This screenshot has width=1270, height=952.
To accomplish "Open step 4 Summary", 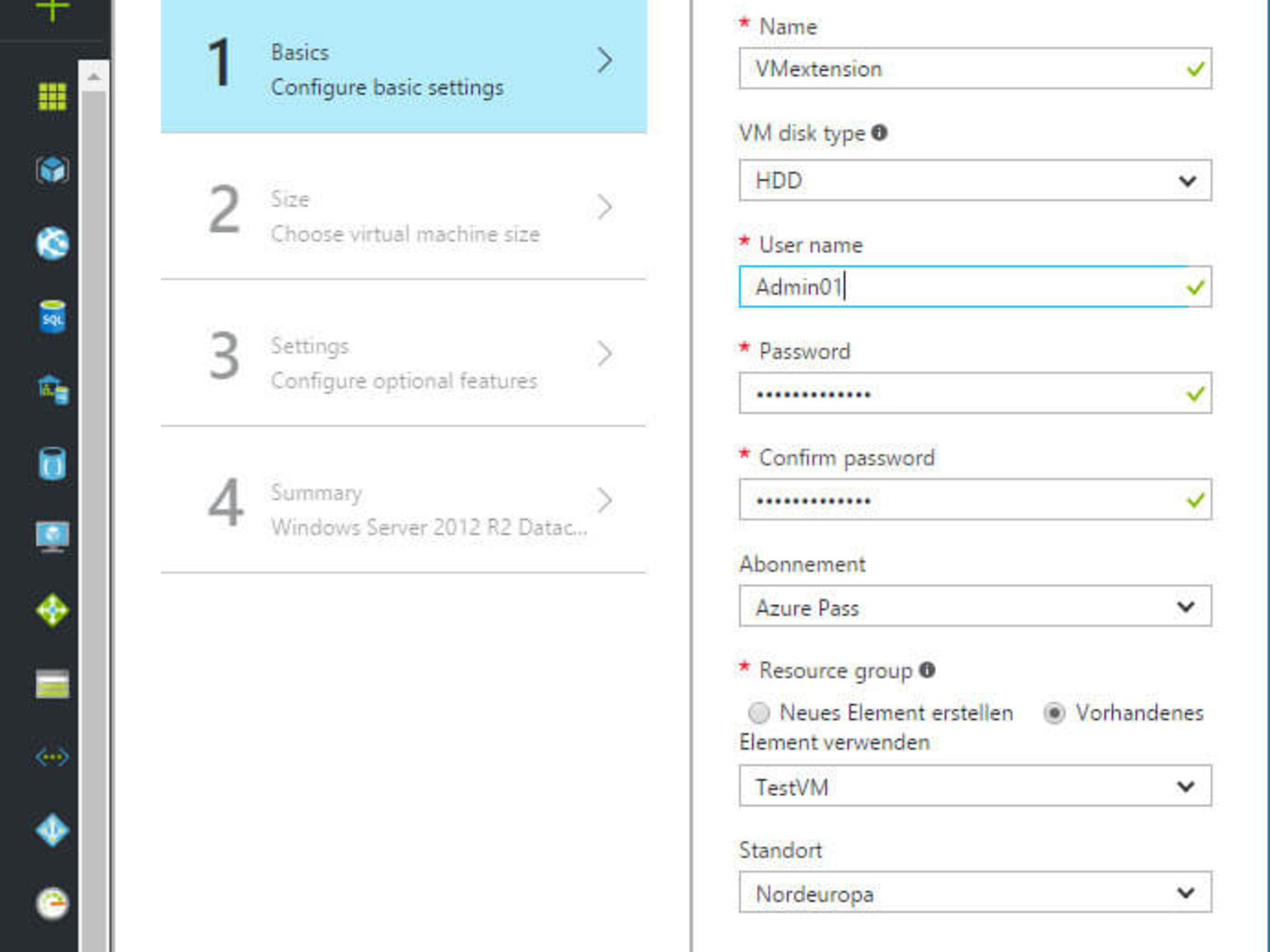I will point(403,506).
